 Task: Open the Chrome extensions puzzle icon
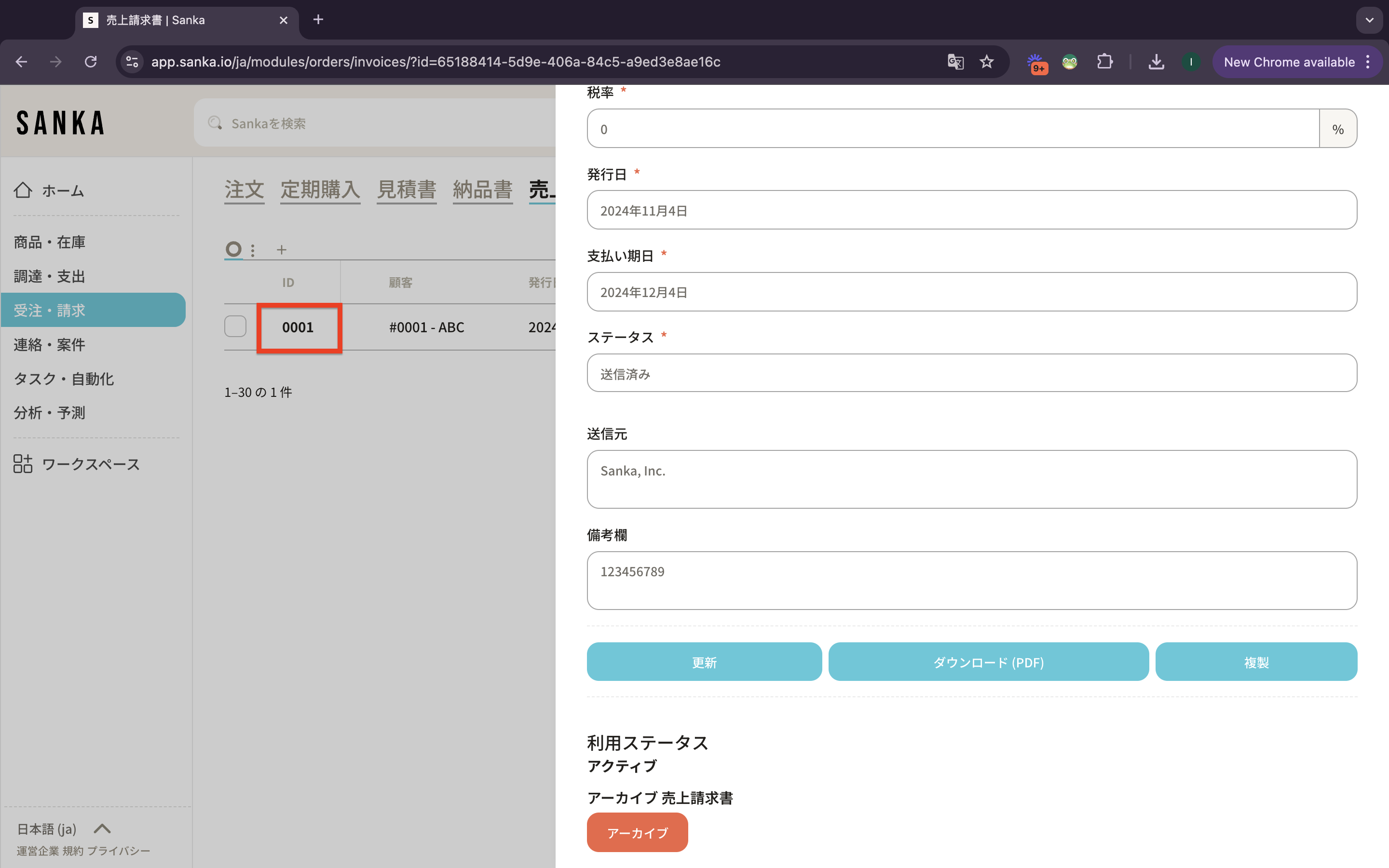coord(1104,62)
